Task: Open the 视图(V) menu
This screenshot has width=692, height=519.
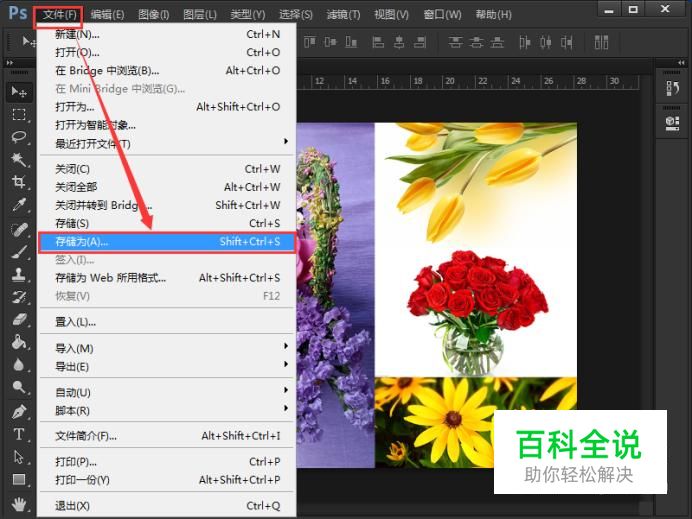Action: click(391, 15)
